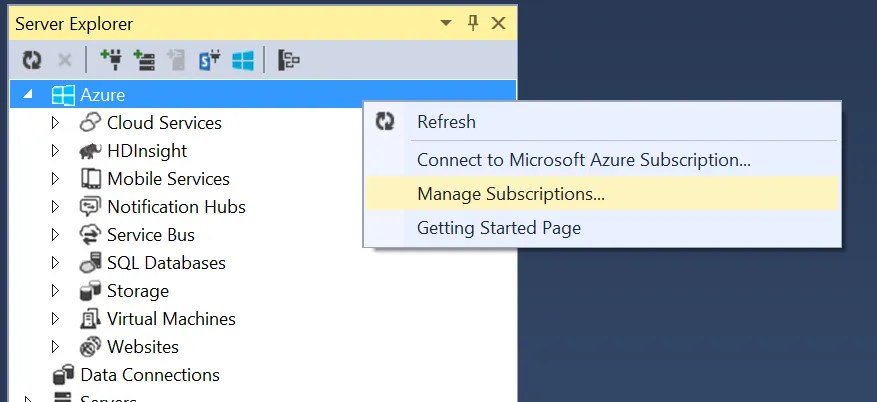The height and width of the screenshot is (402, 877).
Task: Click the Azure Windows logo node icon
Action: tap(63, 95)
